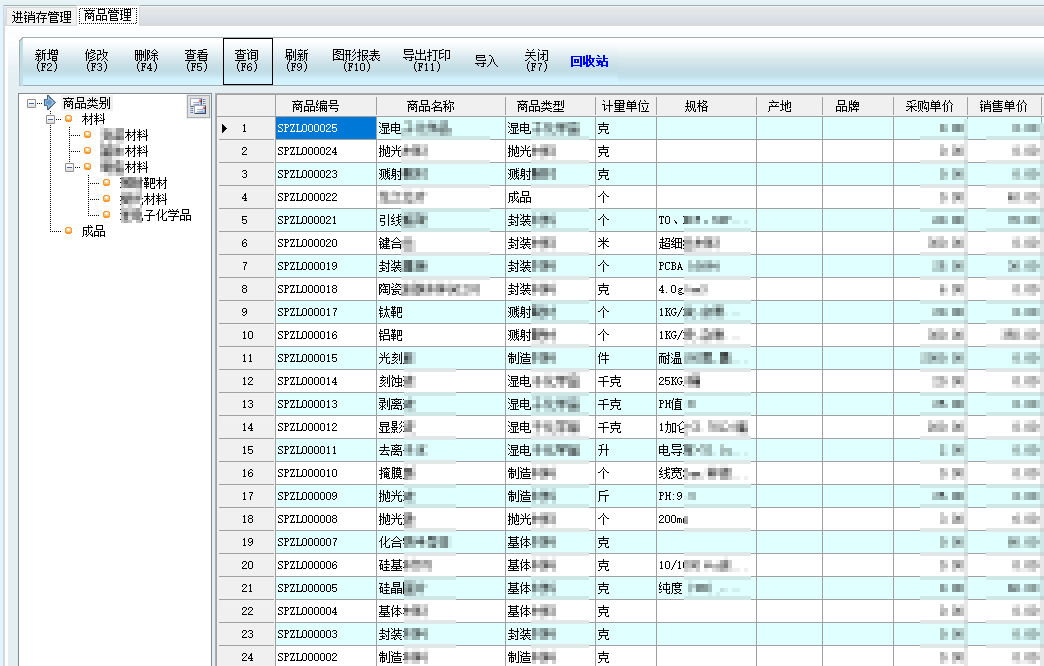Collapse the expanded third 材料 subcategory
Viewport: 1044px width, 666px height.
(70, 167)
